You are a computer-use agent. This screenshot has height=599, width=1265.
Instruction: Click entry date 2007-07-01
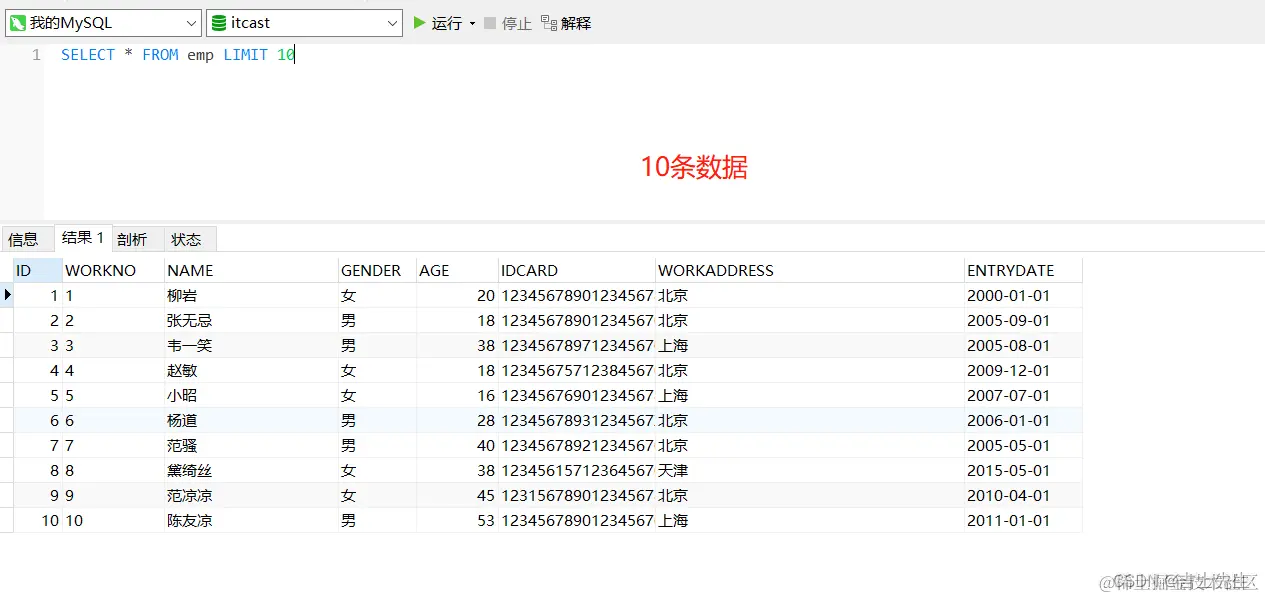tap(1023, 395)
